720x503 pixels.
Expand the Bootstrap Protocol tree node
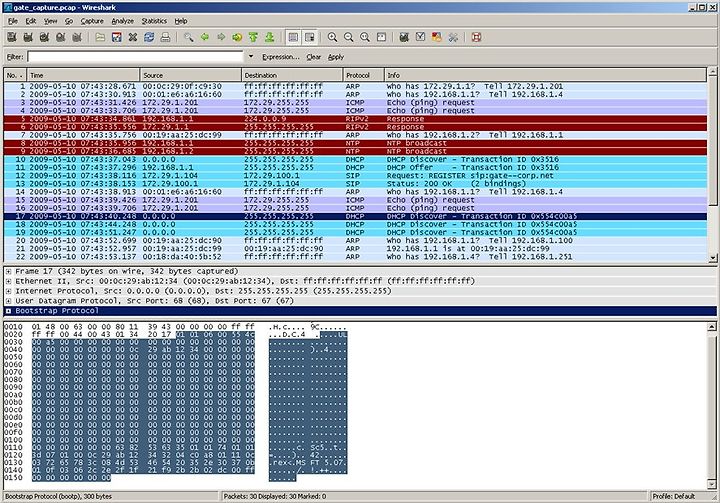(x=8, y=311)
